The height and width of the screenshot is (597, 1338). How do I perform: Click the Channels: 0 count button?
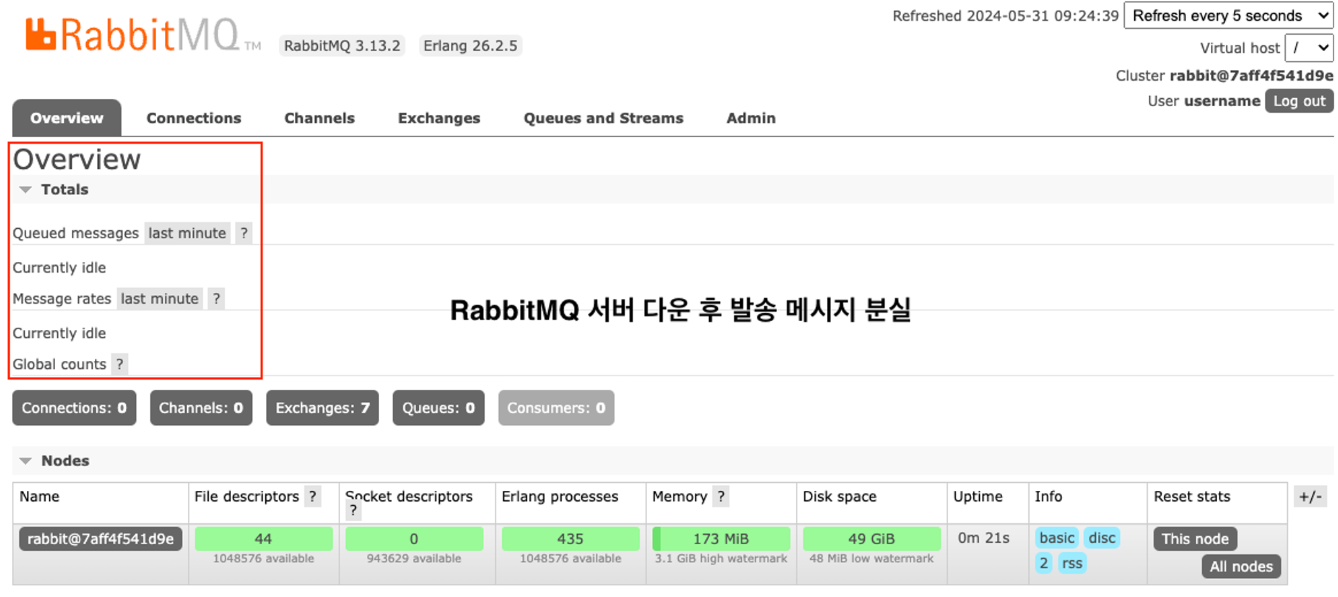(201, 408)
